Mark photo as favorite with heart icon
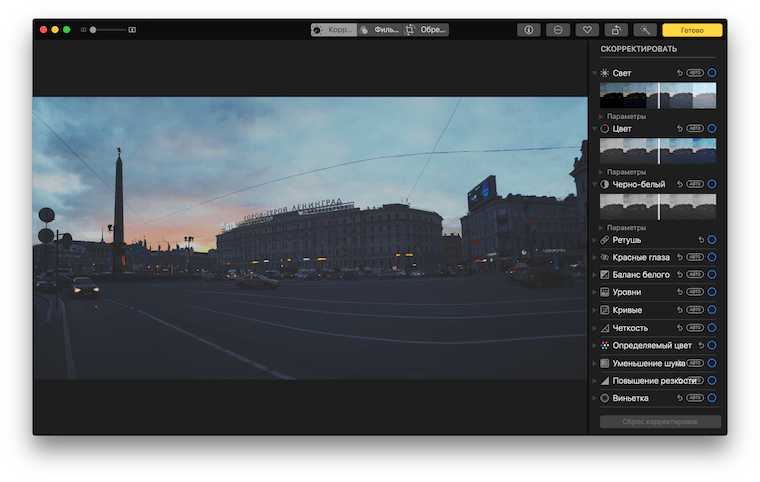 [x=588, y=30]
